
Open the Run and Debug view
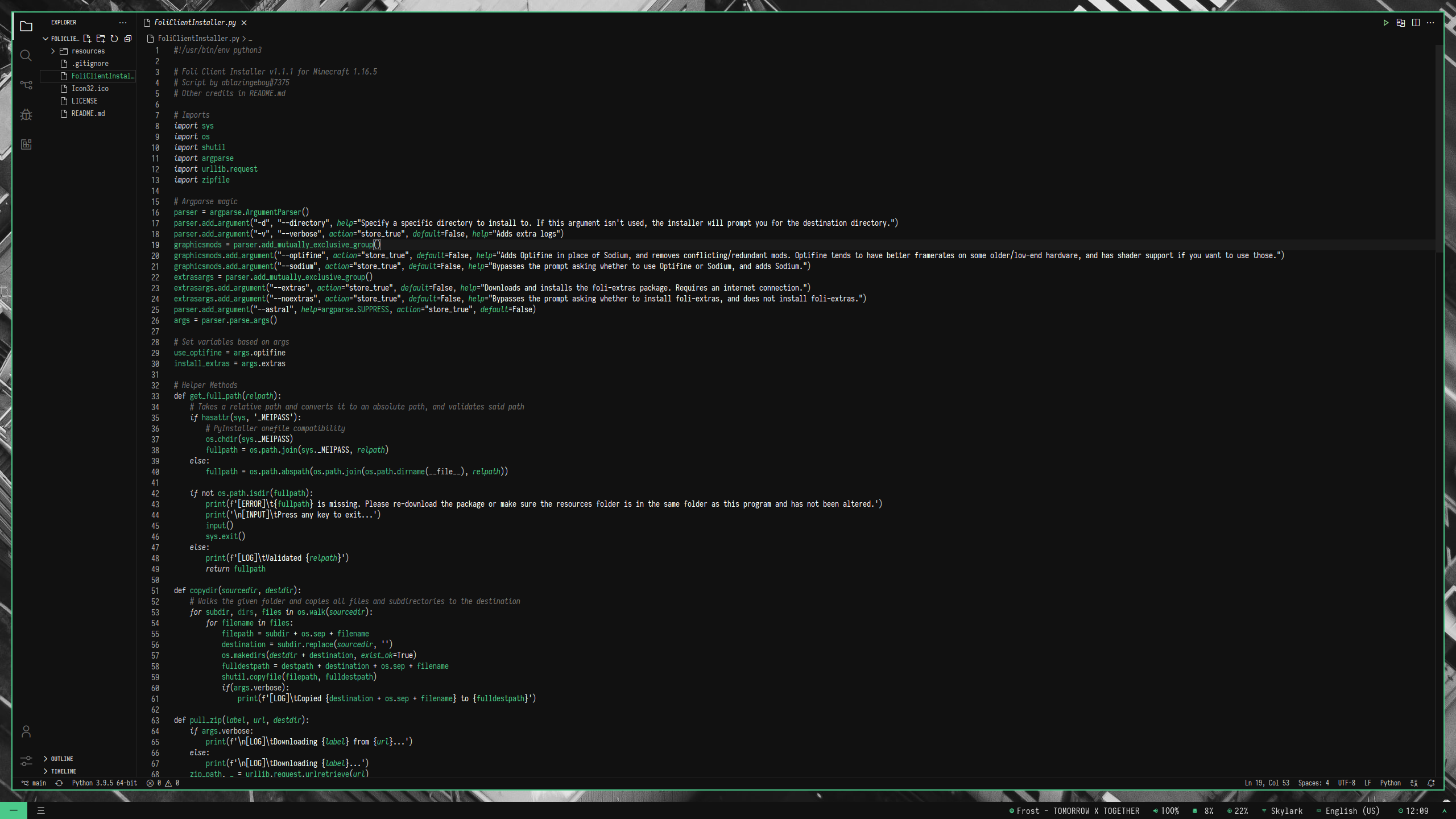pos(26,114)
